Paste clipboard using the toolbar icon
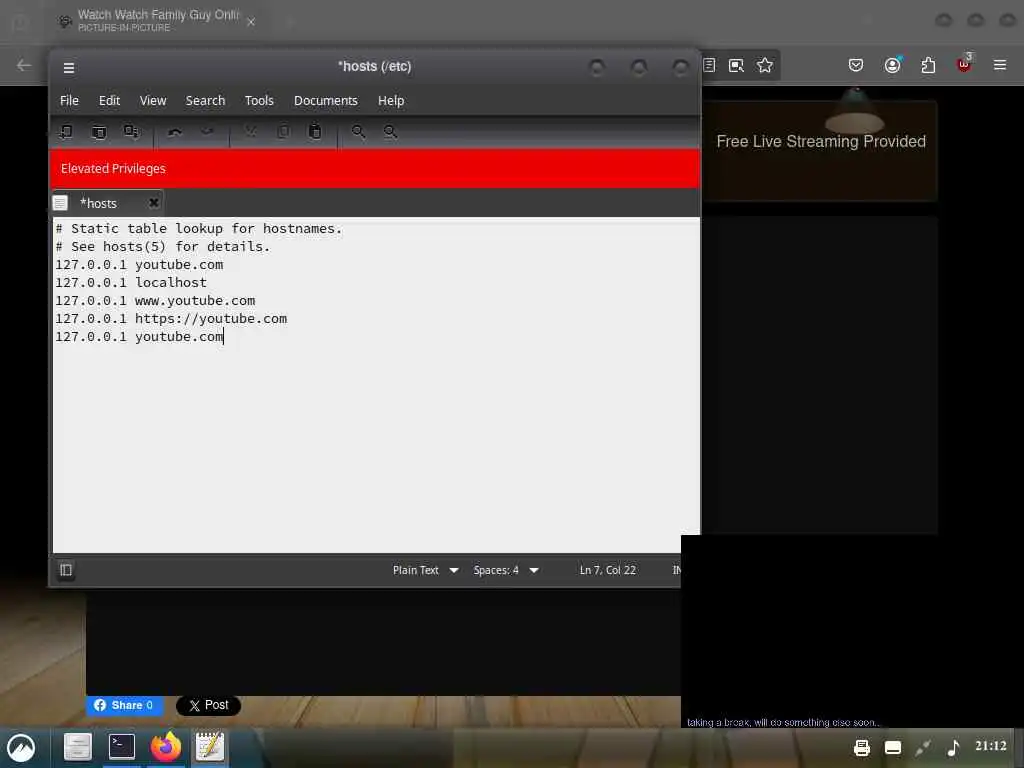 pyautogui.click(x=315, y=132)
